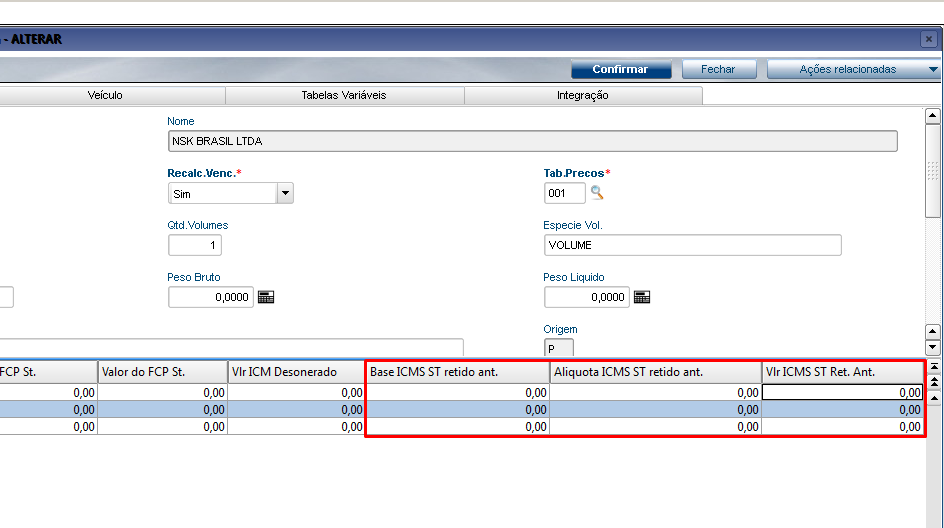The height and width of the screenshot is (528, 944).
Task: Click the Tab.Precos field 001
Action: 565,193
